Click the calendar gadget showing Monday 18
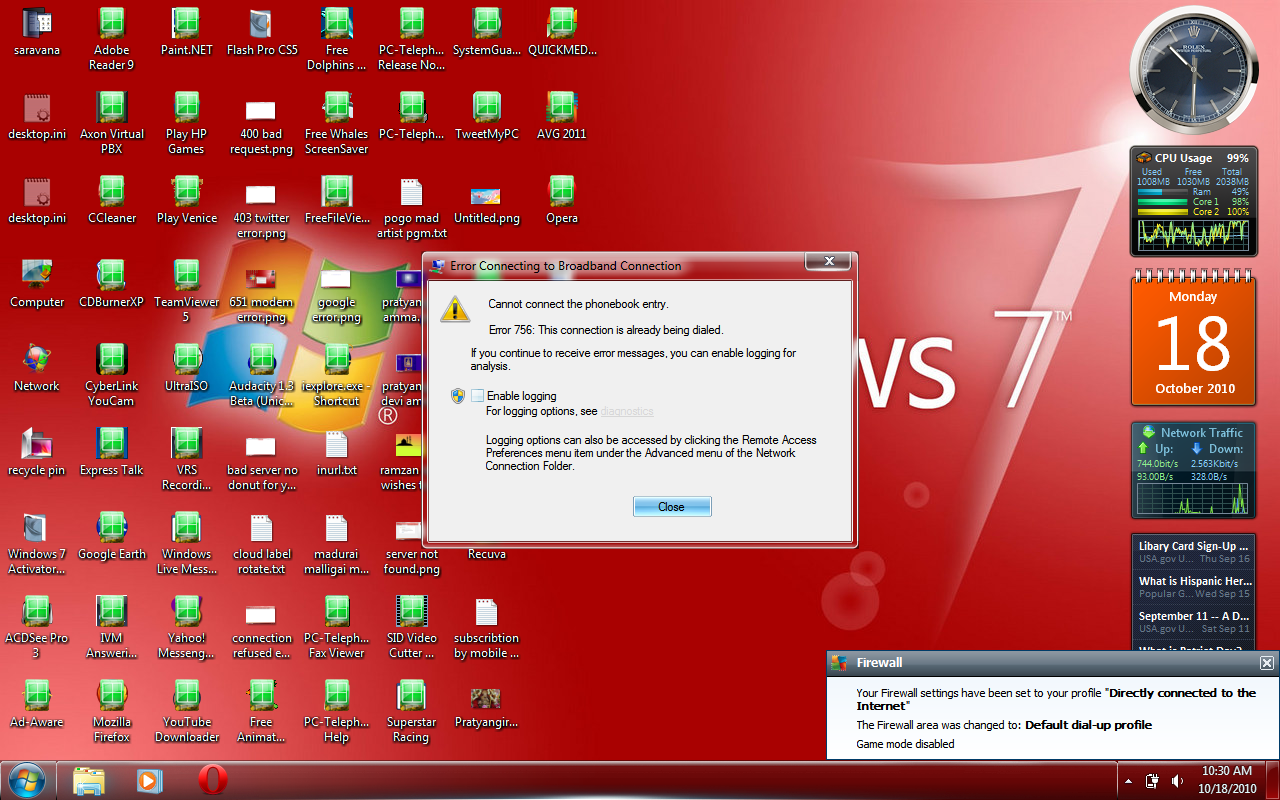 [x=1194, y=338]
